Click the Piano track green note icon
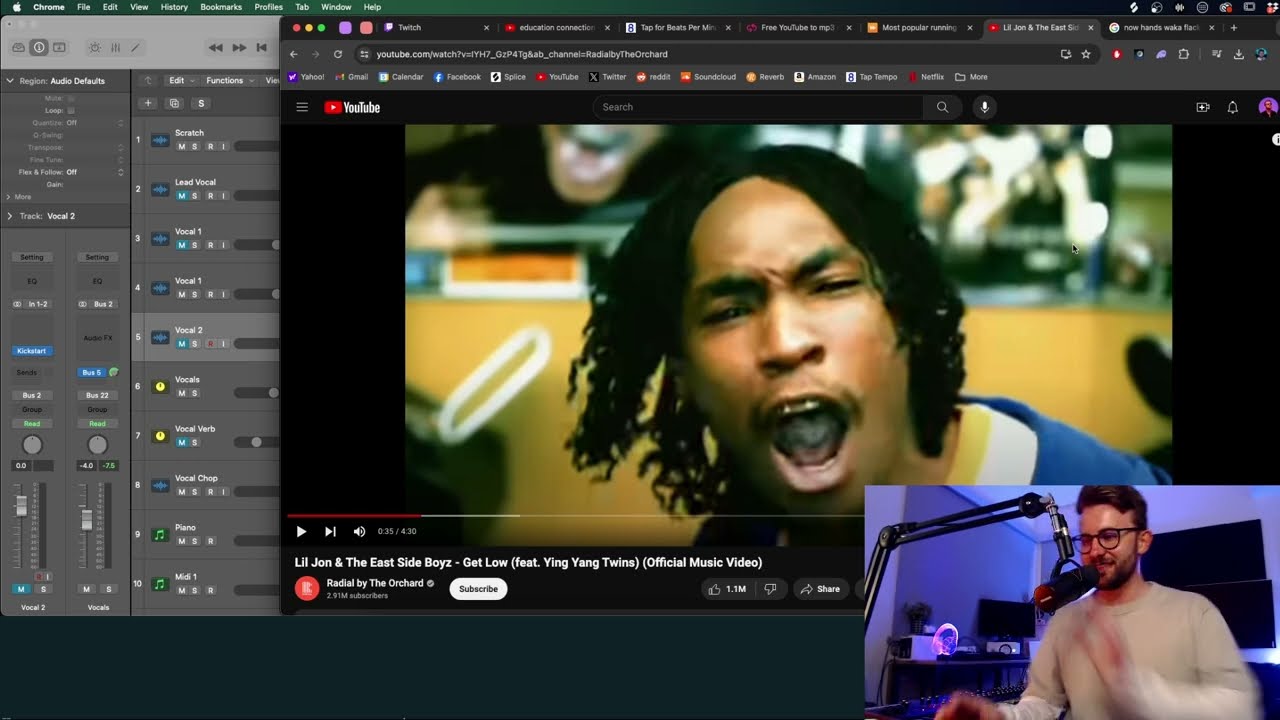The width and height of the screenshot is (1280, 720). [160, 534]
